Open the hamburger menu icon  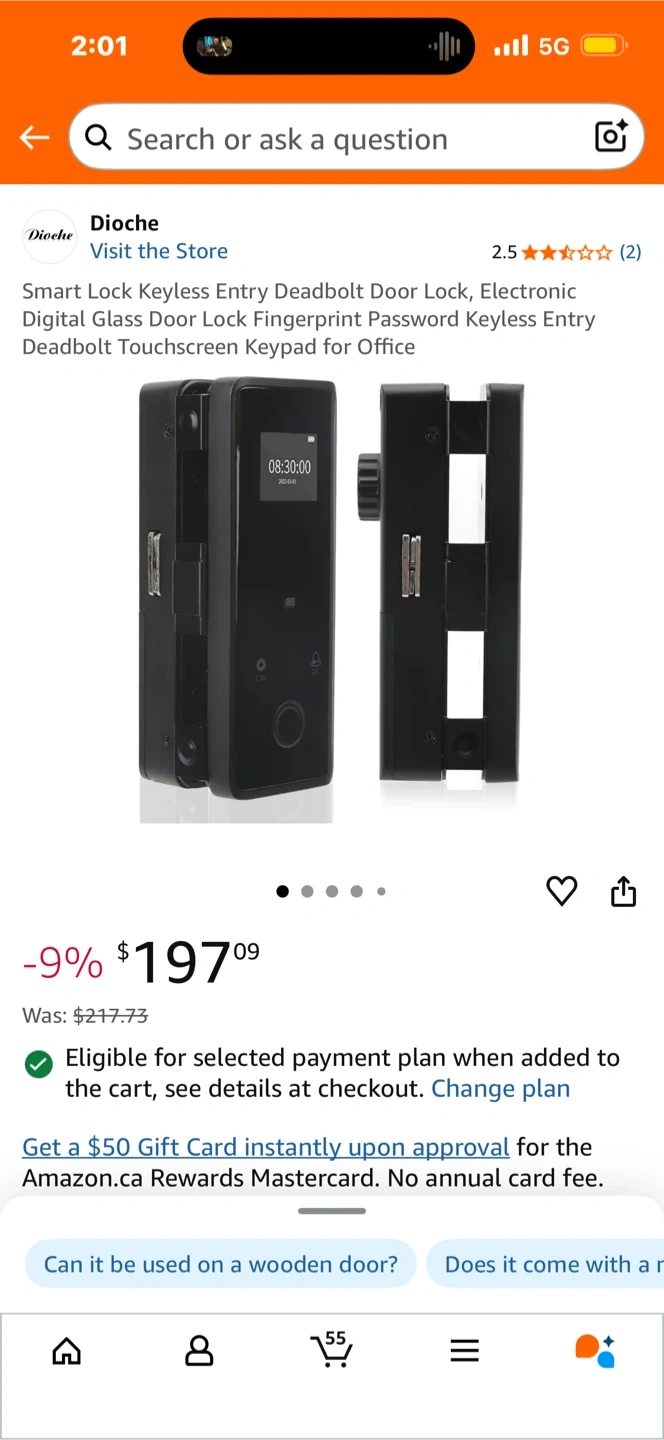[464, 1352]
